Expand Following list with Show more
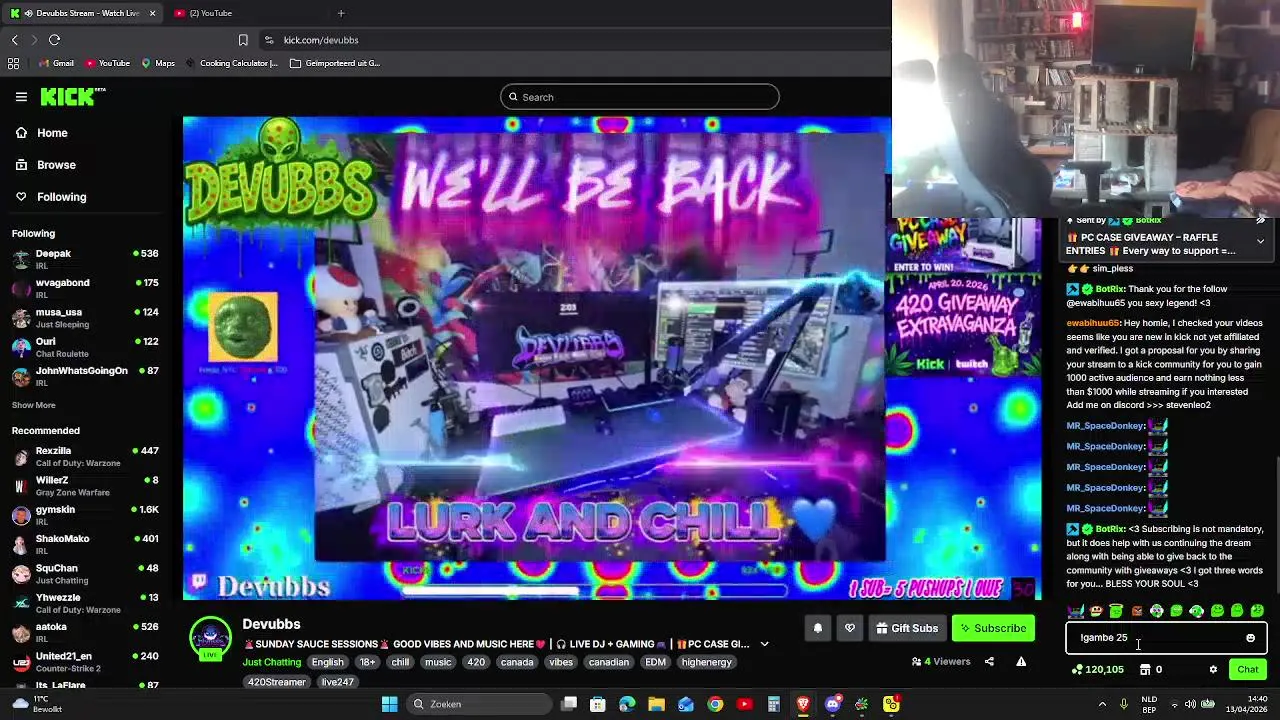The width and height of the screenshot is (1280, 720). (33, 405)
